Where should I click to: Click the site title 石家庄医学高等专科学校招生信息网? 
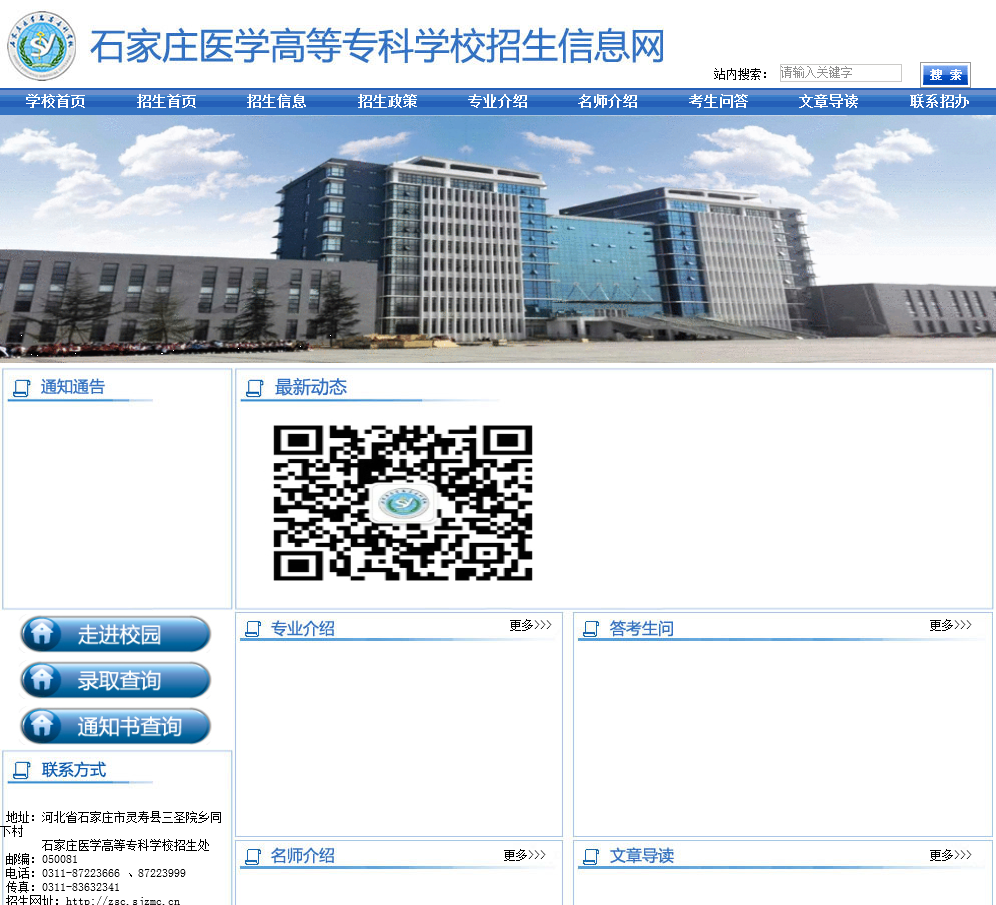377,46
